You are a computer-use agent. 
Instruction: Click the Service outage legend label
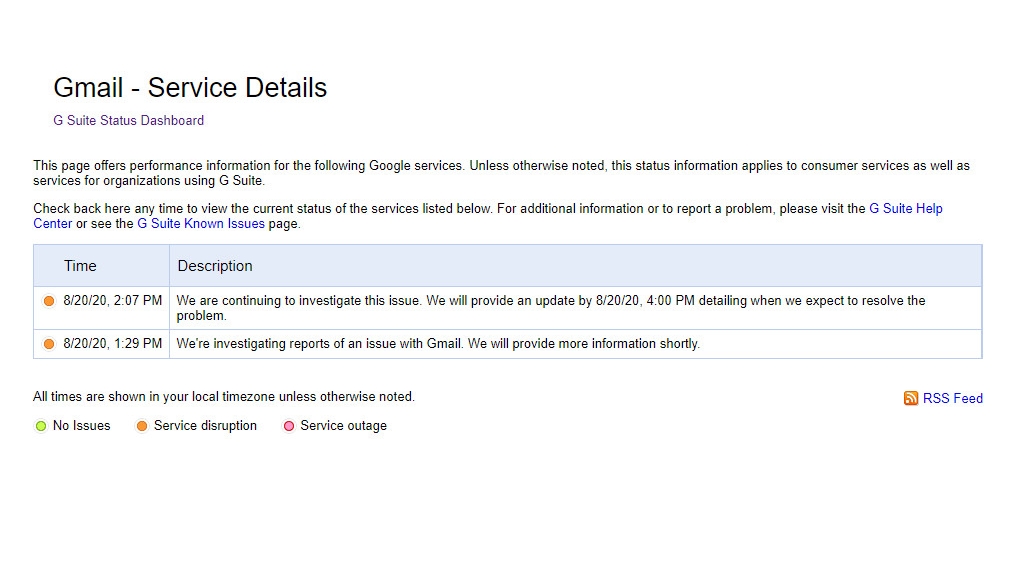343,426
